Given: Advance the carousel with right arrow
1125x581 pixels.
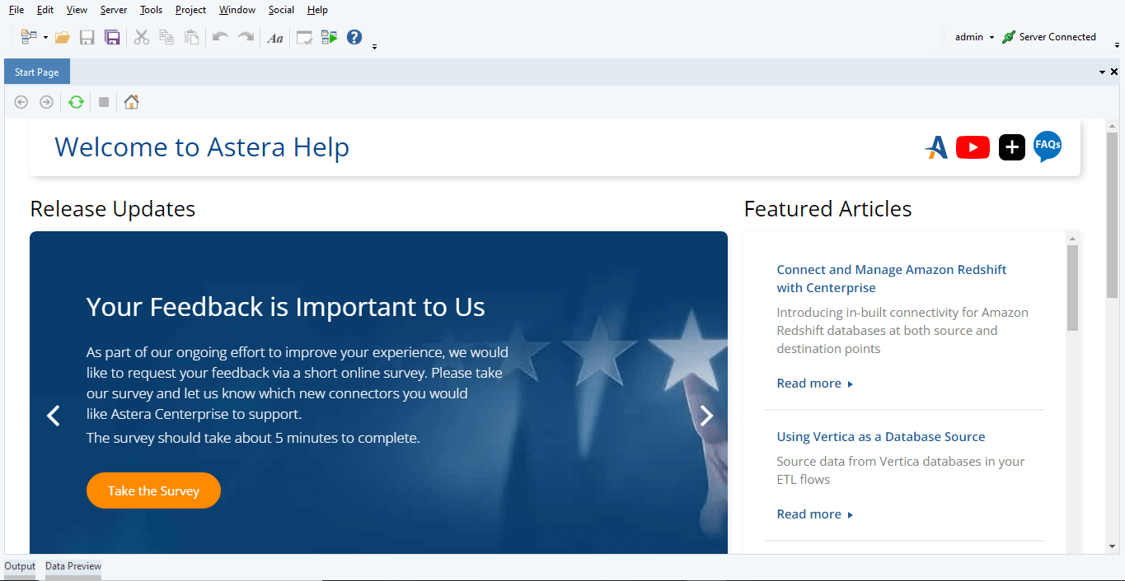Looking at the screenshot, I should point(706,416).
